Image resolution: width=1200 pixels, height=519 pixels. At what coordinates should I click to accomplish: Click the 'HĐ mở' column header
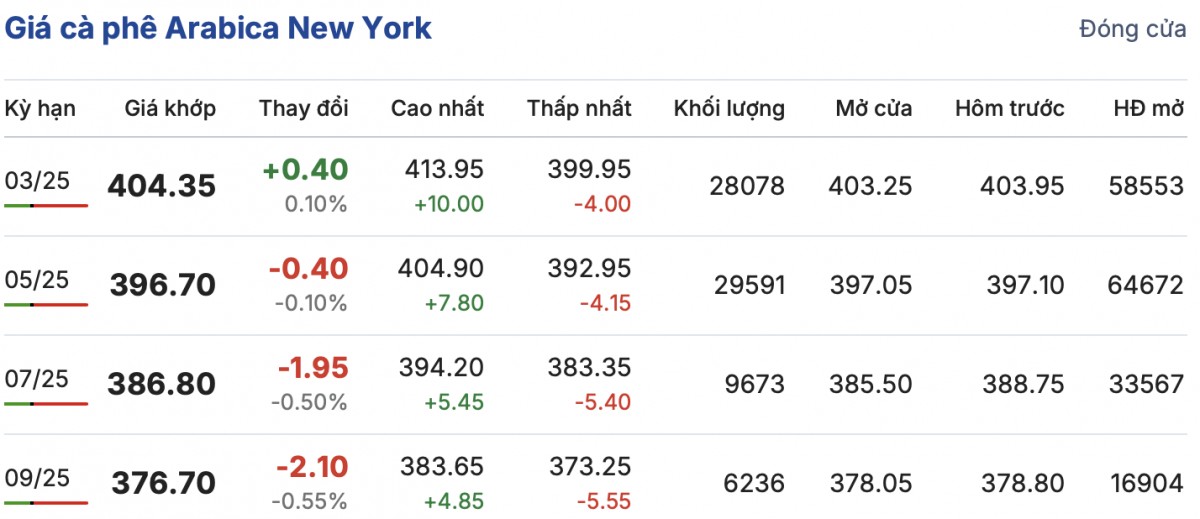tap(1148, 108)
